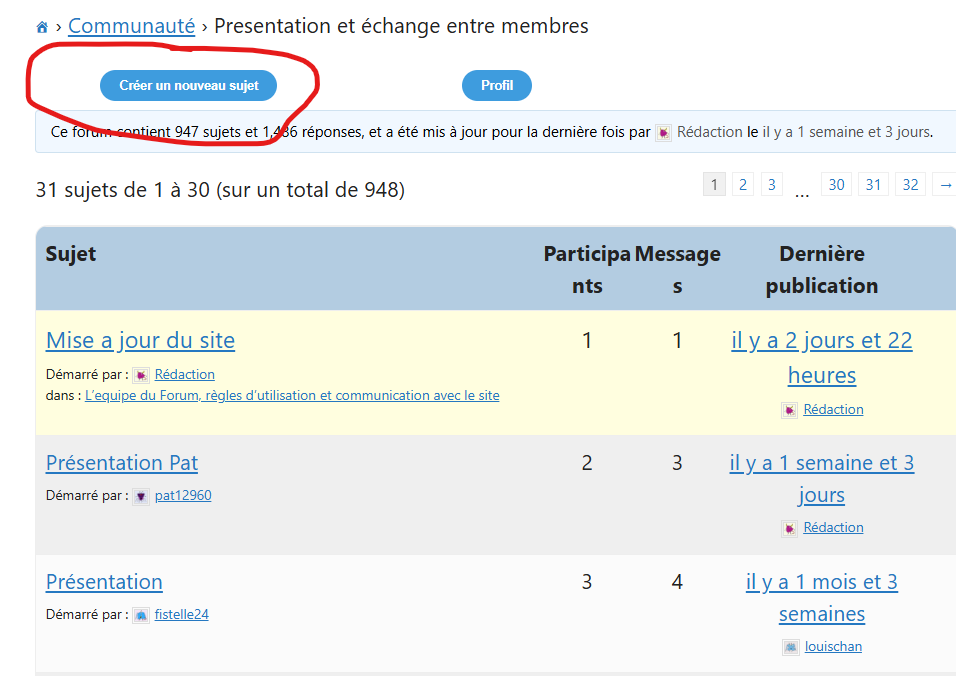This screenshot has height=676, width=956.
Task: View the pat12960 username profile link
Action: 183,496
